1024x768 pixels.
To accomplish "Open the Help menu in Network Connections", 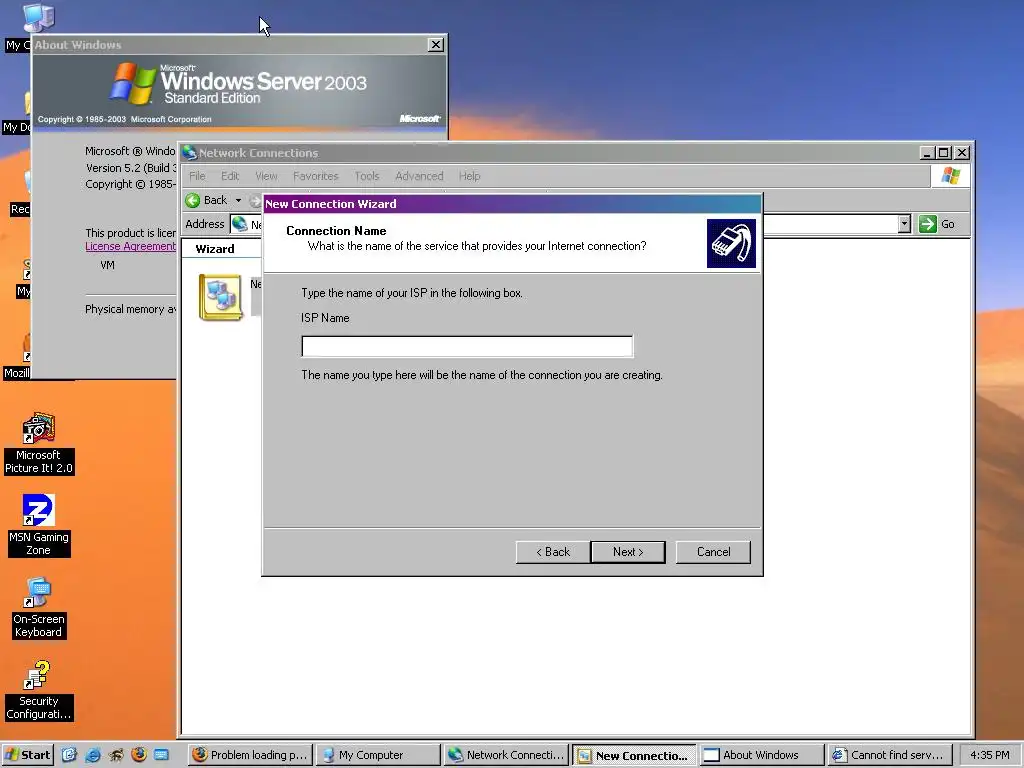I will (x=469, y=176).
